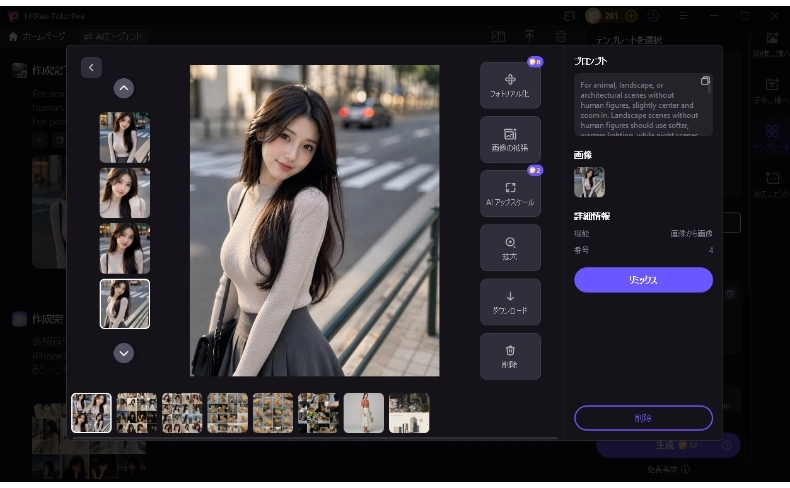Open the last bottom thumbnail with buildings
Screen dimensions: 790x488
click(409, 413)
